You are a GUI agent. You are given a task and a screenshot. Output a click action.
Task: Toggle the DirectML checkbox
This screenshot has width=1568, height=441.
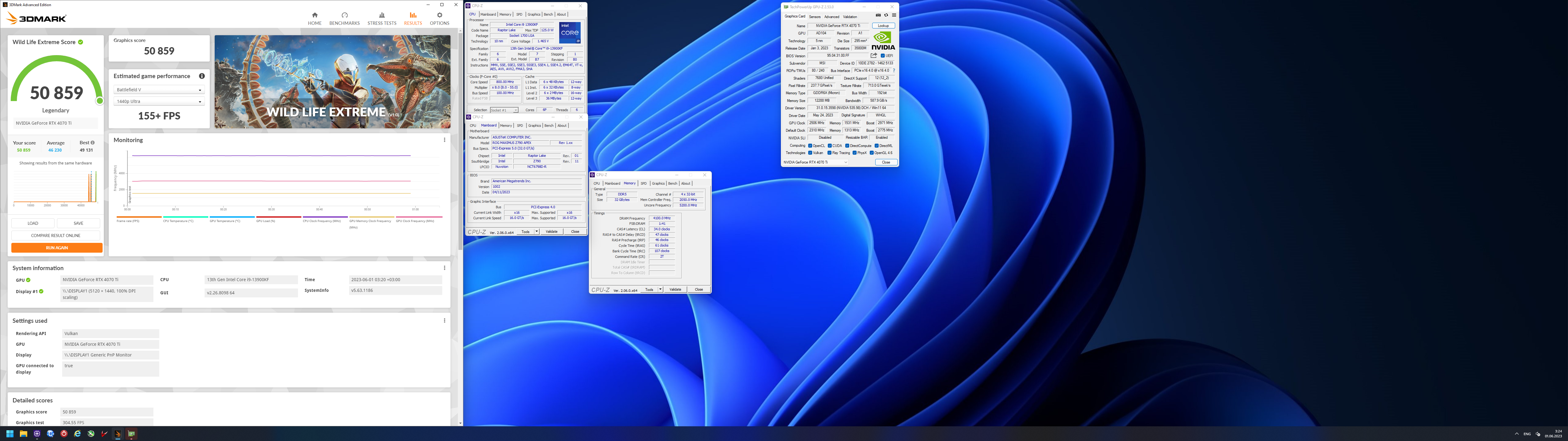coord(876,145)
